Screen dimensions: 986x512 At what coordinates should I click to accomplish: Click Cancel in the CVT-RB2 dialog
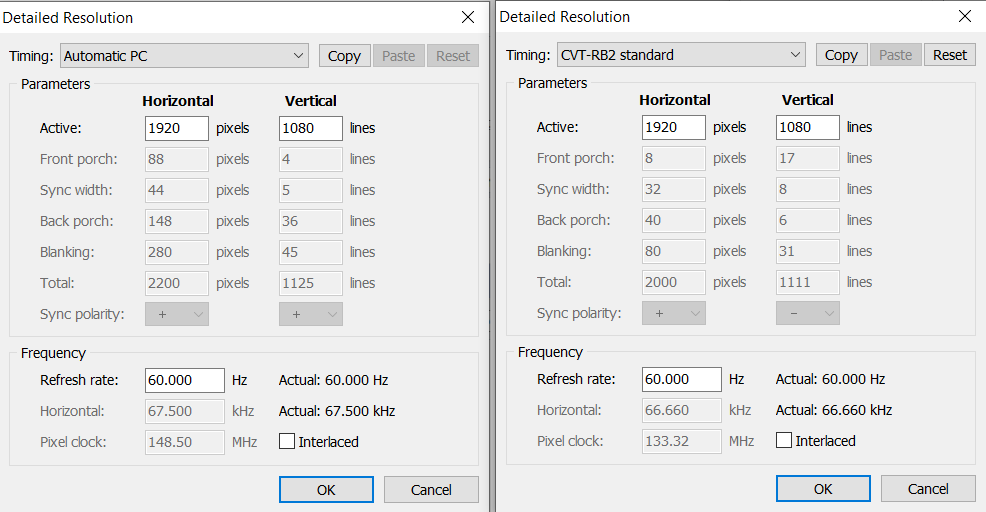point(928,488)
